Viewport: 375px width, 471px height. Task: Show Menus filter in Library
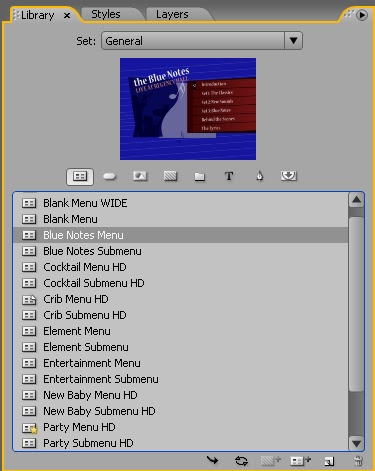click(80, 176)
